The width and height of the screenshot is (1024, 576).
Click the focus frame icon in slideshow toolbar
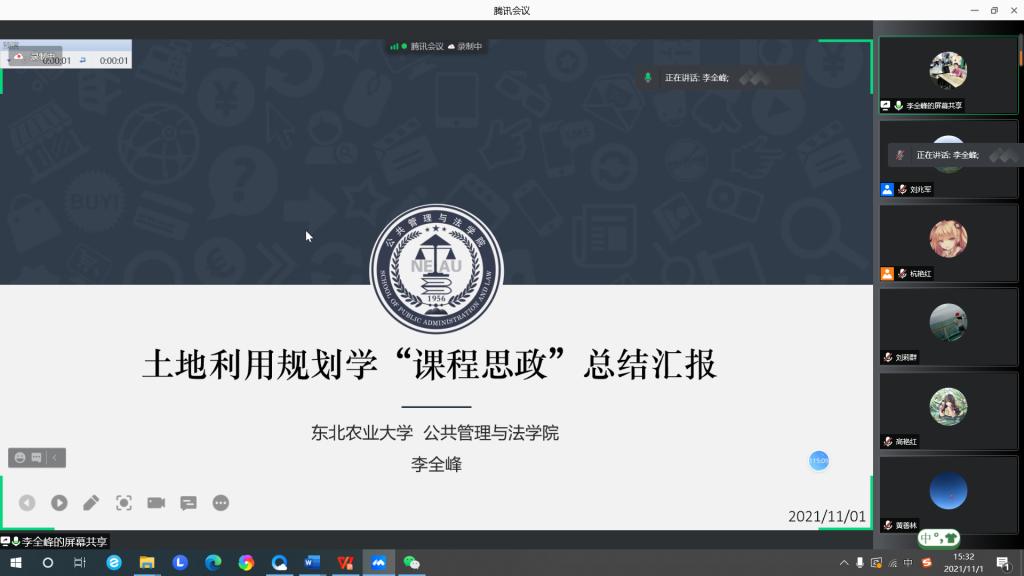click(124, 503)
